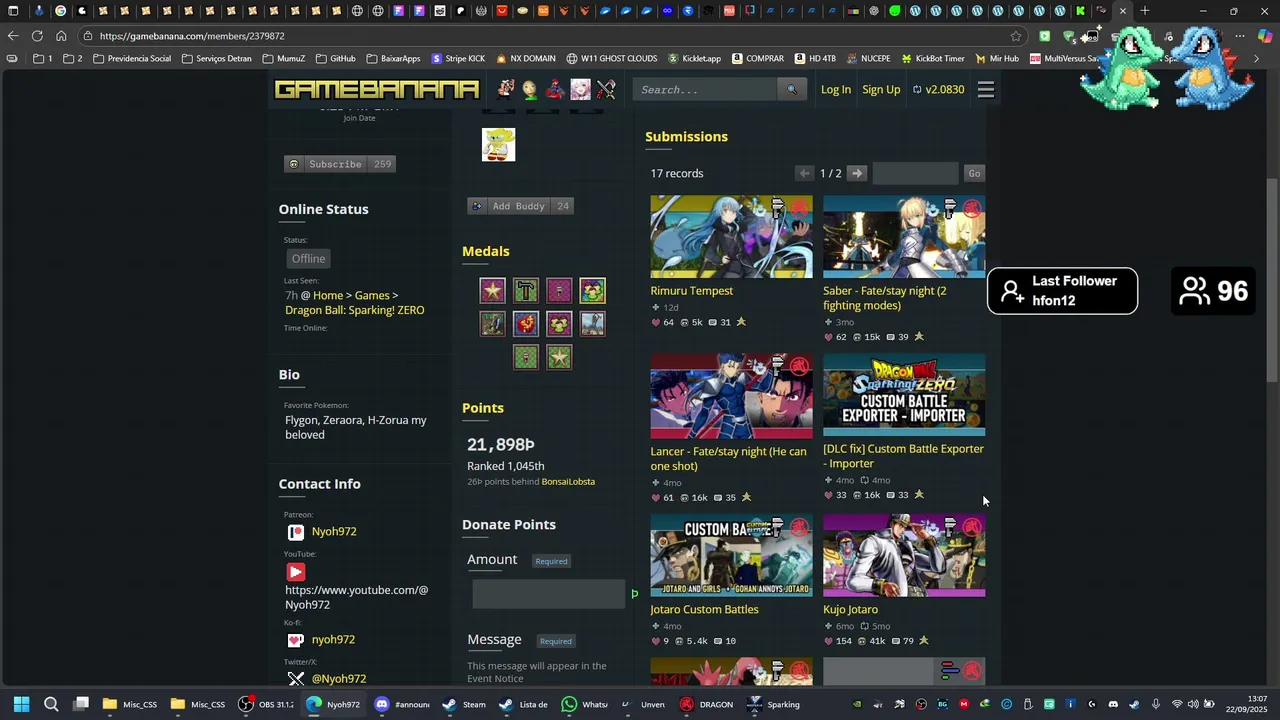Click the Rimuru Tempest title link
This screenshot has width=1280, height=720.
[692, 291]
